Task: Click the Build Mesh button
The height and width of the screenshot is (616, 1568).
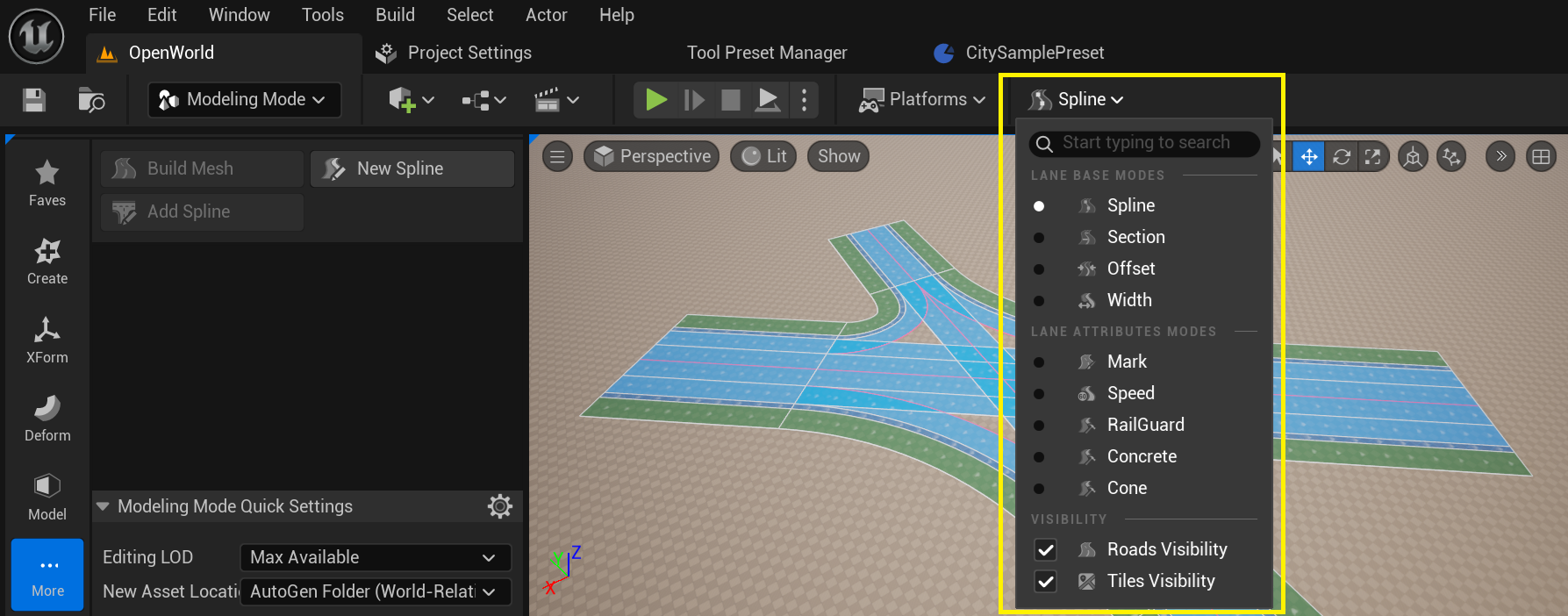Action: click(x=202, y=168)
